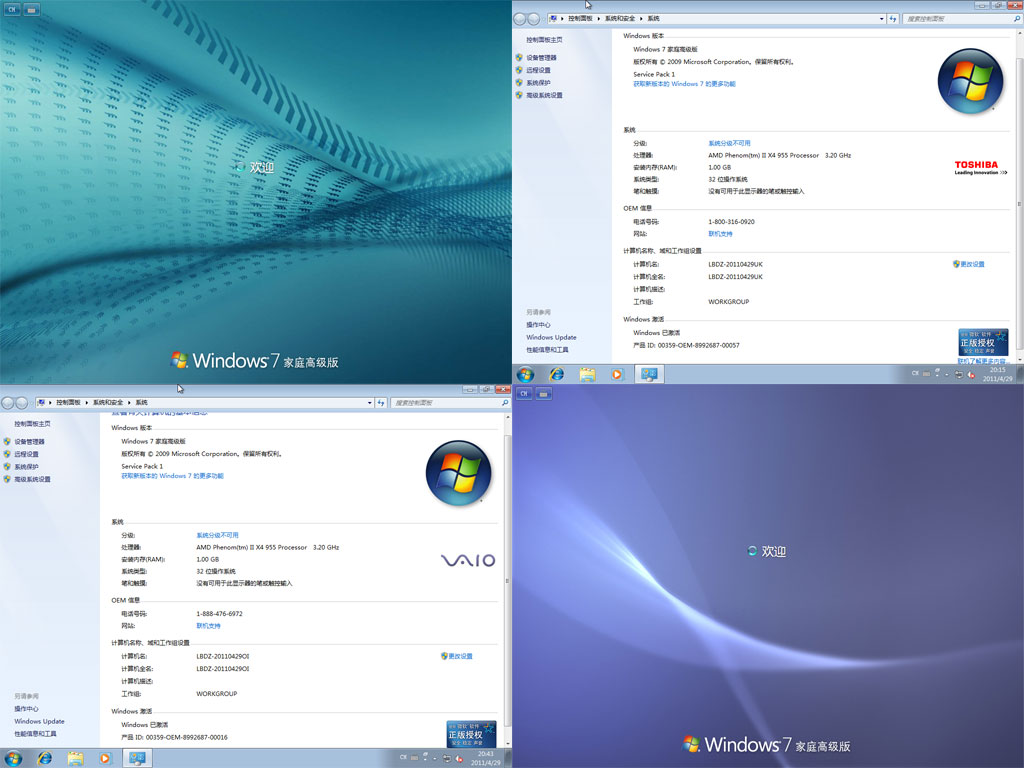
Task: Expand the 控制面板 breadcrumb arrow in the VAIO window
Action: tap(88, 402)
